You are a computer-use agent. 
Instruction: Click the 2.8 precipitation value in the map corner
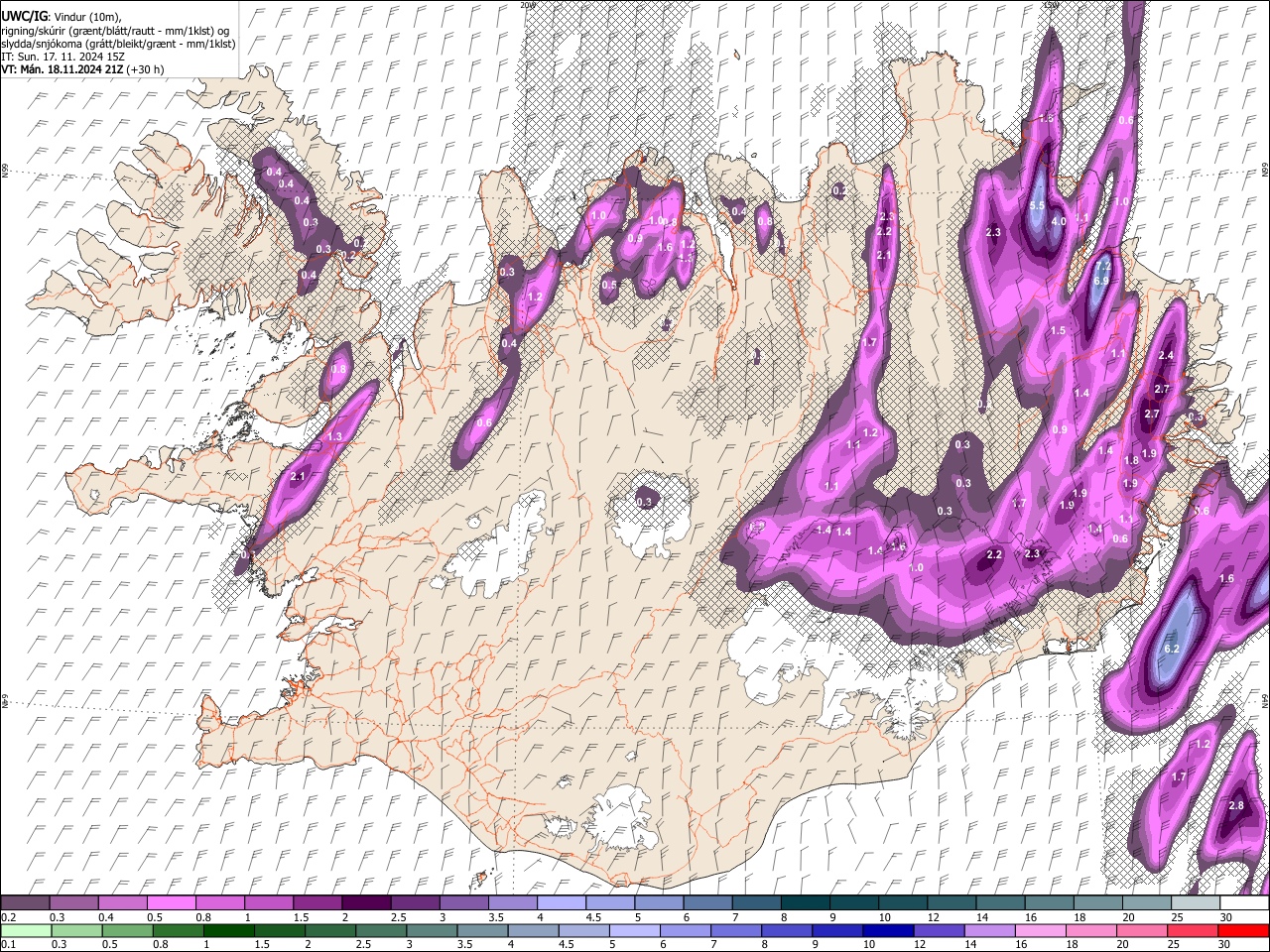click(1236, 805)
